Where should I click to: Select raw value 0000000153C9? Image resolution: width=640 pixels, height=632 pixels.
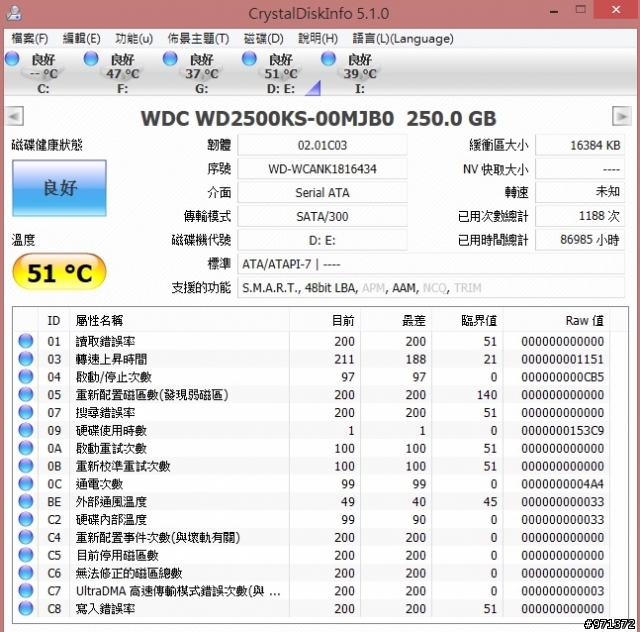point(562,431)
